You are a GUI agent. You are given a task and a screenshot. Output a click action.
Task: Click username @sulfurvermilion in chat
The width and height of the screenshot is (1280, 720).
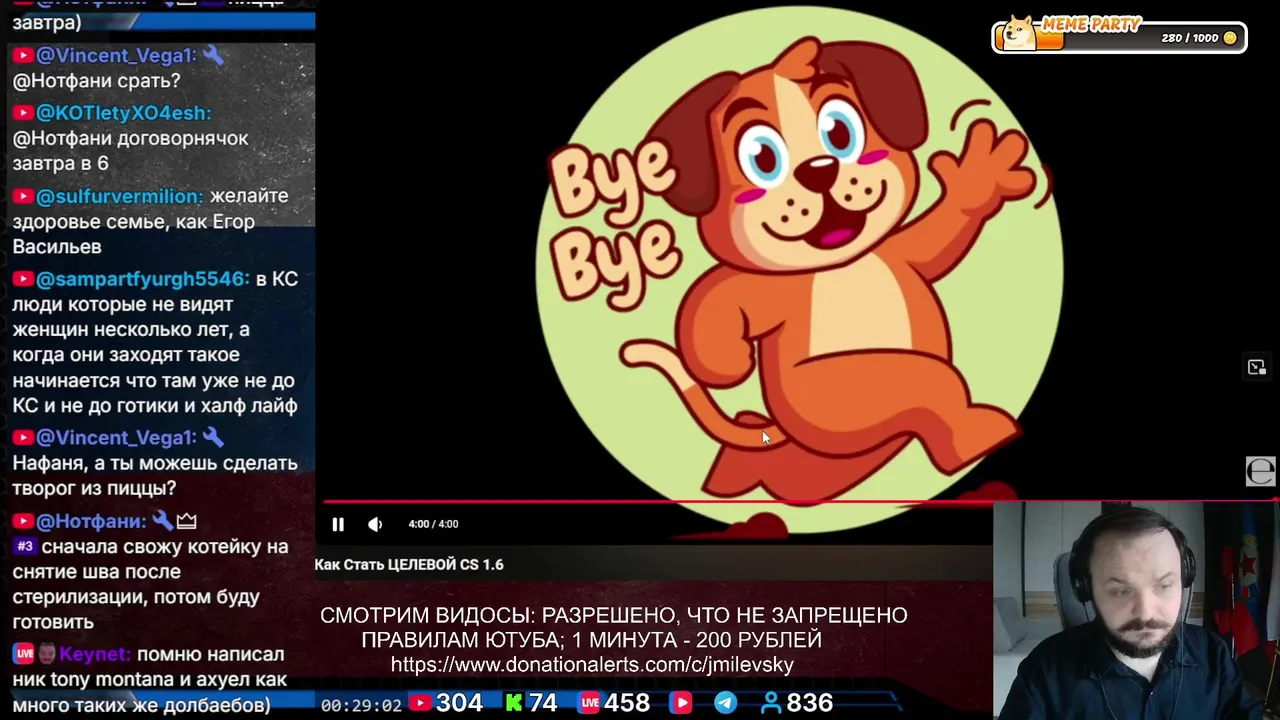pos(120,196)
